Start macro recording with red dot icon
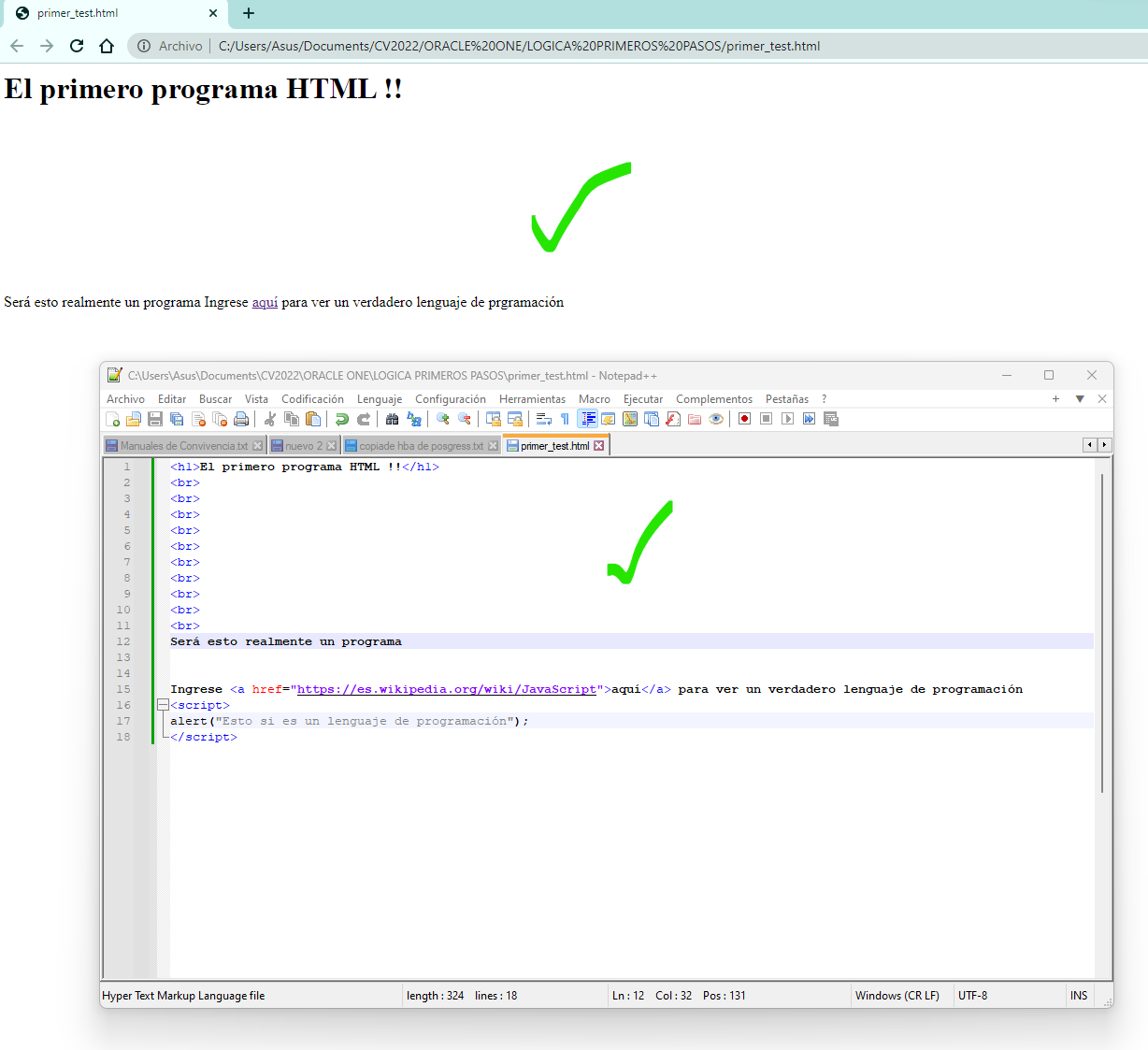Viewport: 1148px width, 1050px height. click(x=744, y=419)
